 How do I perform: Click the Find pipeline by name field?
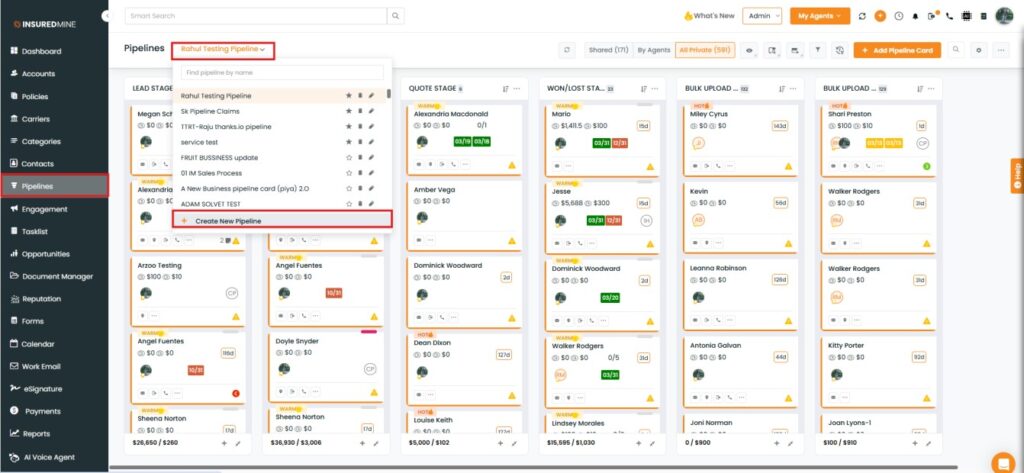pyautogui.click(x=281, y=72)
